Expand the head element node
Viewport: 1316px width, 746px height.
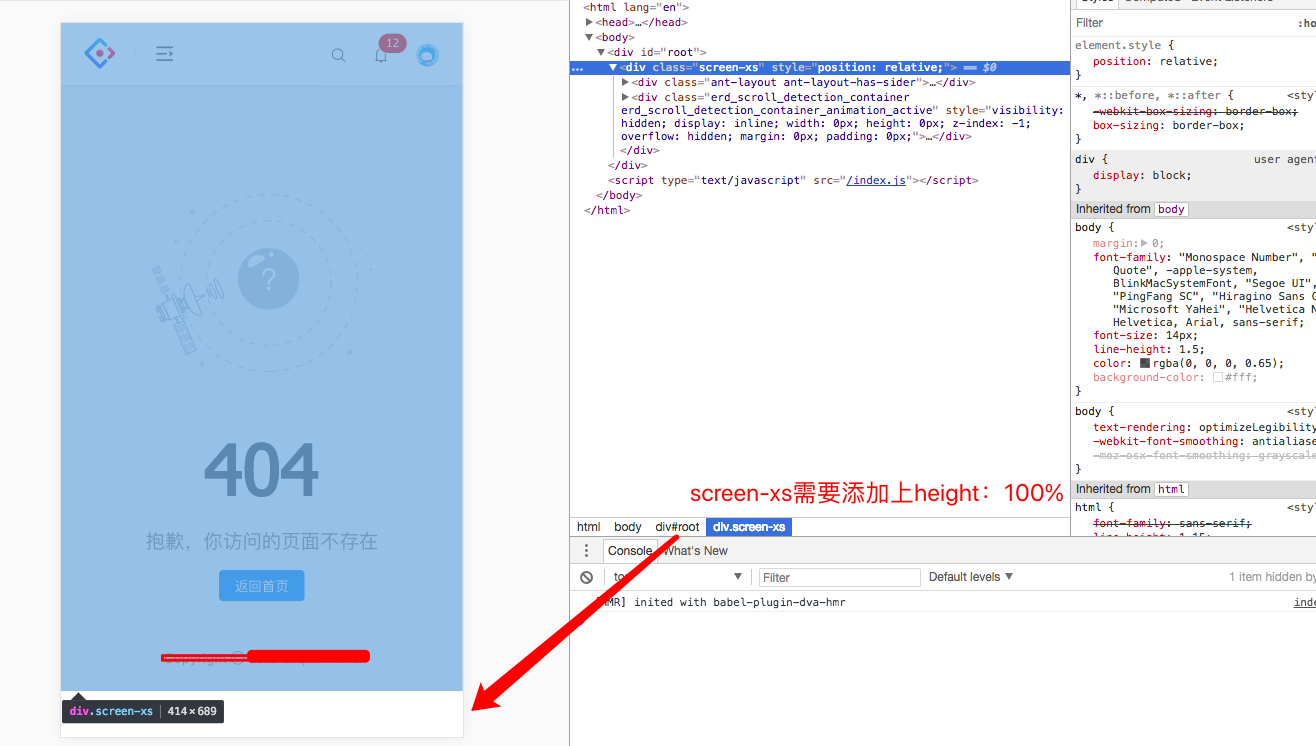(589, 22)
